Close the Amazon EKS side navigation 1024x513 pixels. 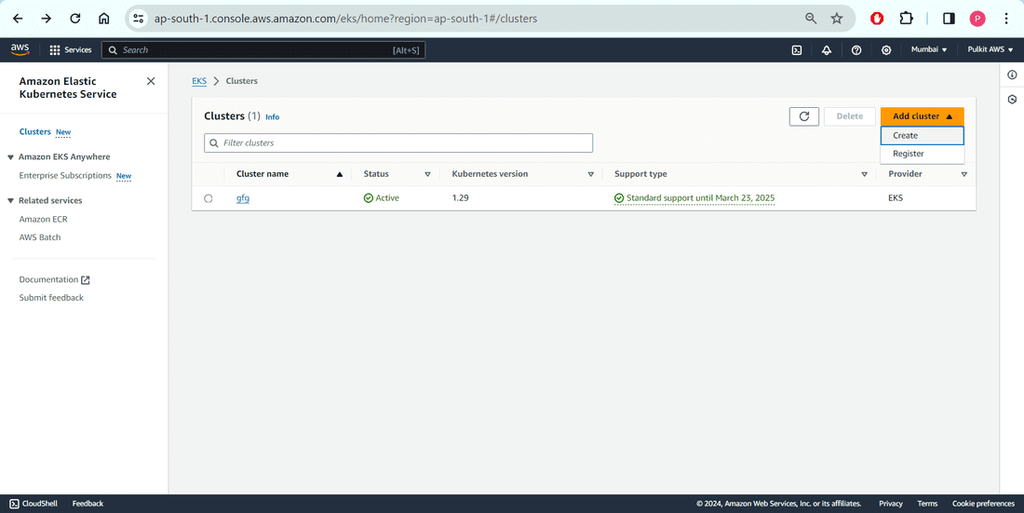(x=151, y=81)
